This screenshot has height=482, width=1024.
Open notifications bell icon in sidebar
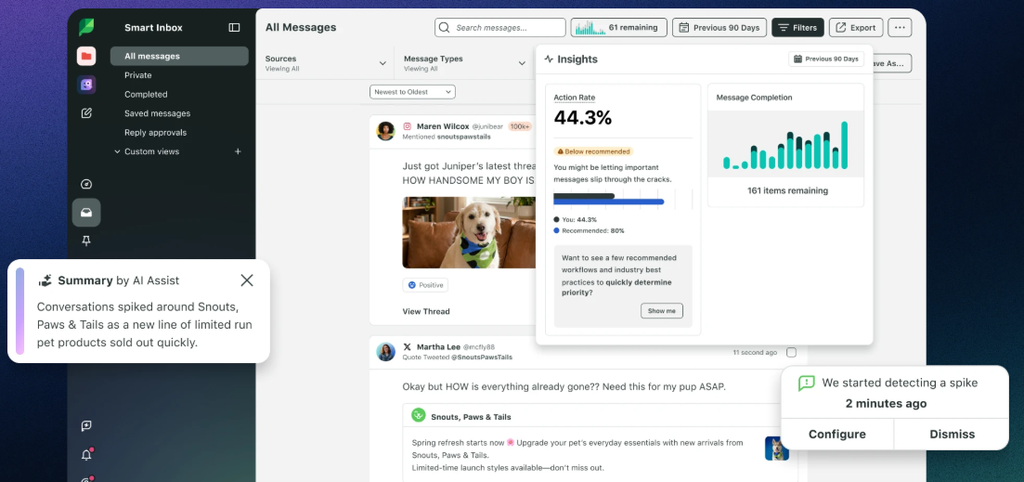(86, 455)
